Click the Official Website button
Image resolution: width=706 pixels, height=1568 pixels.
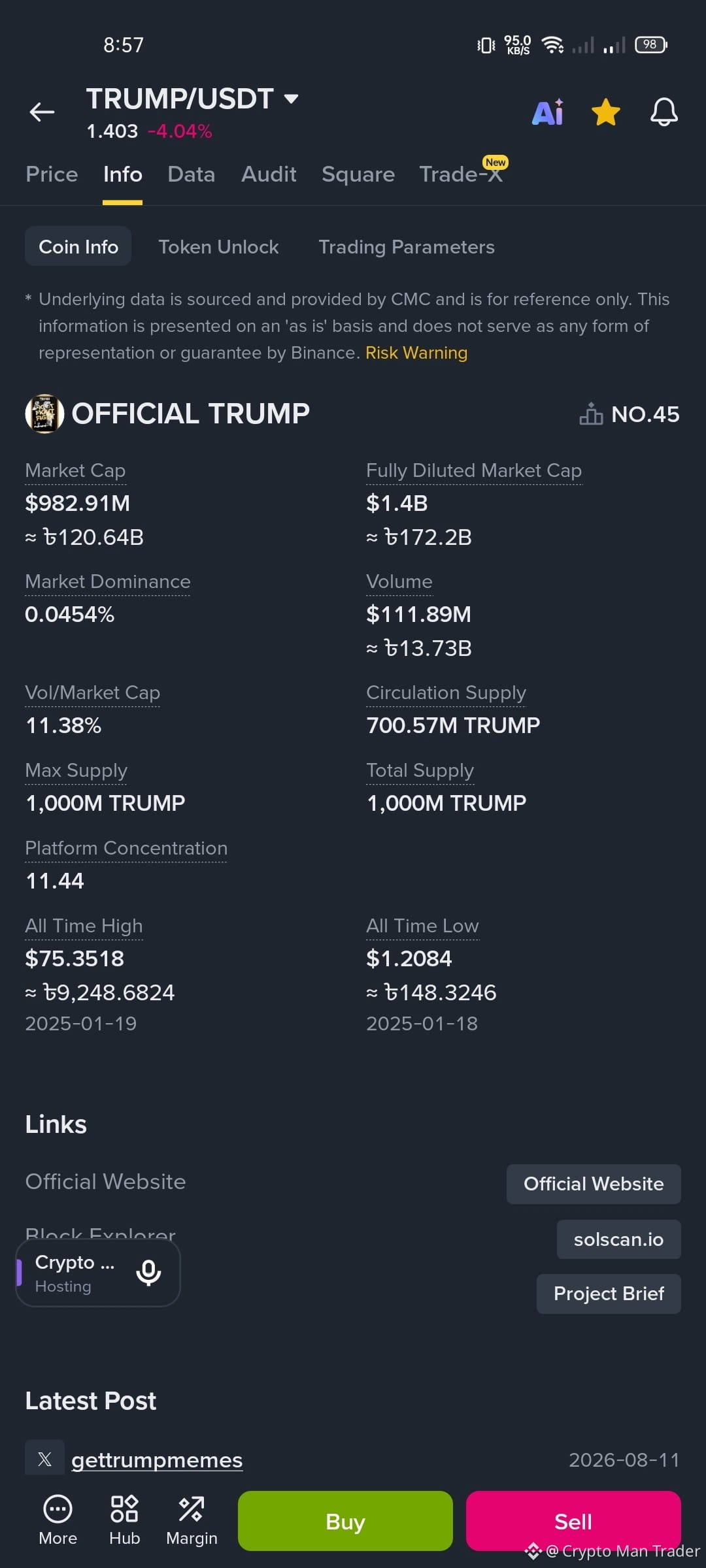[594, 1184]
